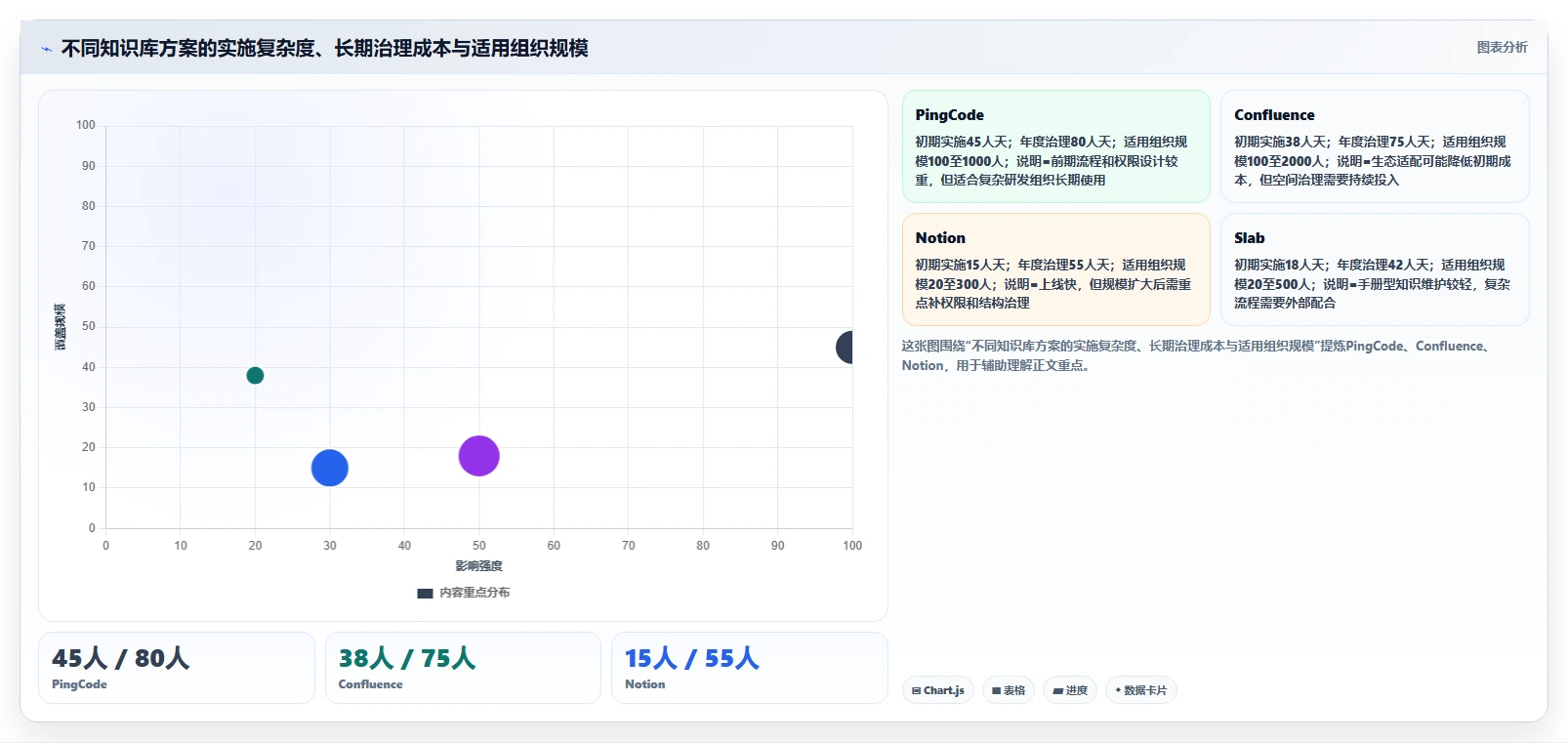Image resolution: width=1568 pixels, height=743 pixels.
Task: Open the Slab info card
Action: 1375,269
